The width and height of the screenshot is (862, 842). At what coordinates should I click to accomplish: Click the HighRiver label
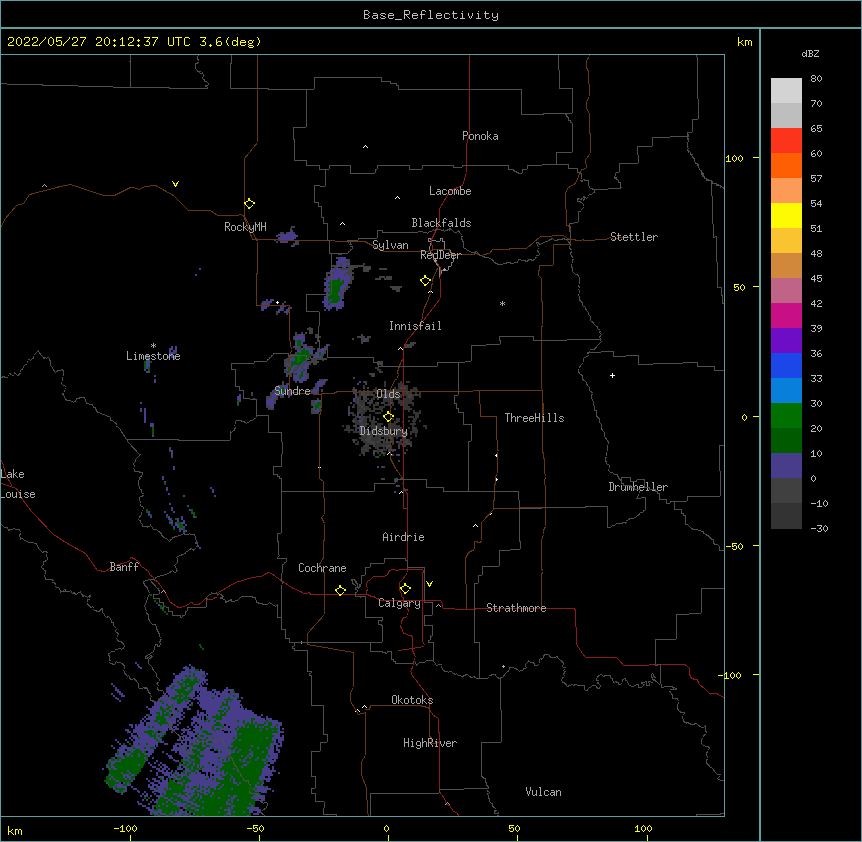[x=430, y=743]
